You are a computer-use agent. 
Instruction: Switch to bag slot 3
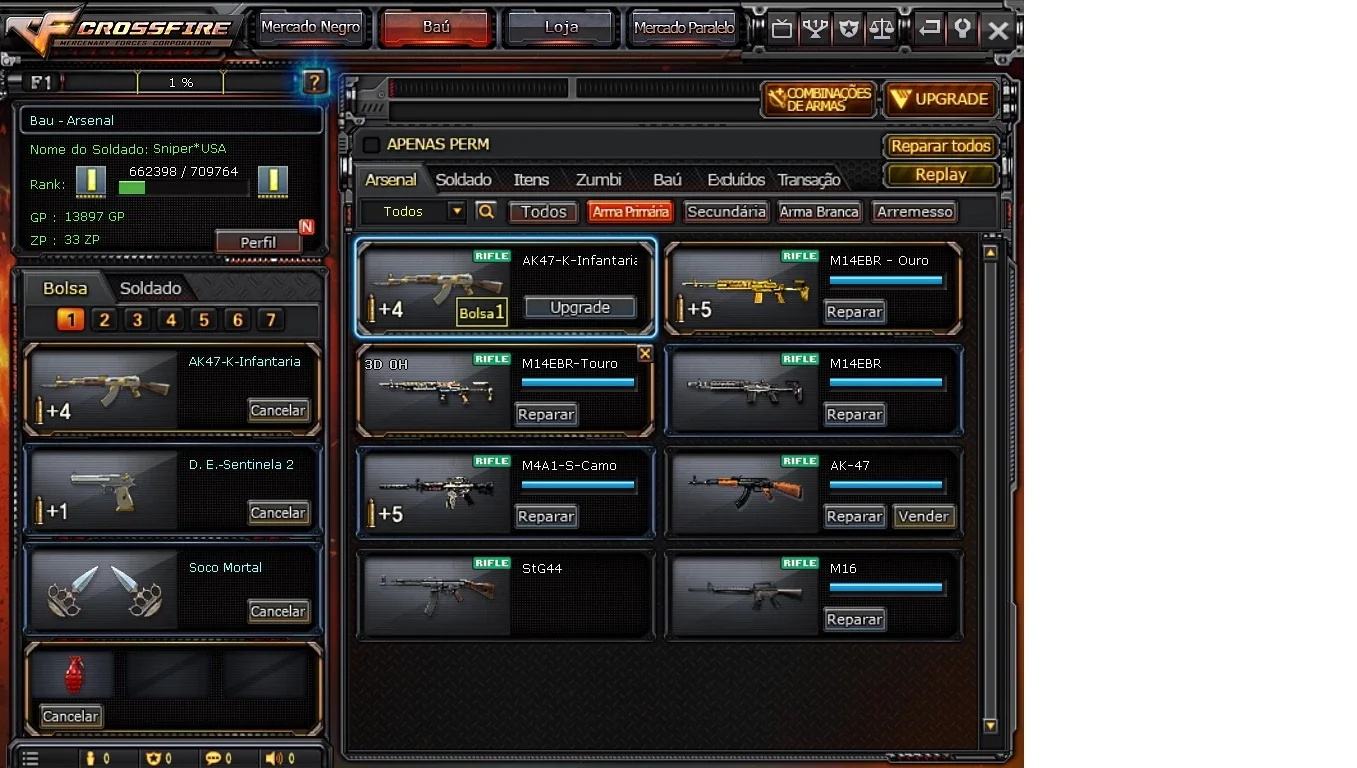click(x=138, y=320)
